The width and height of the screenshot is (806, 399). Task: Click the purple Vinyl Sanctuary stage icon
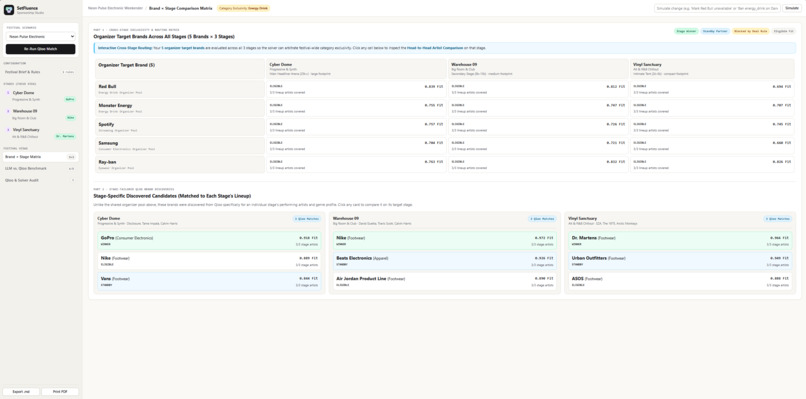pyautogui.click(x=8, y=130)
